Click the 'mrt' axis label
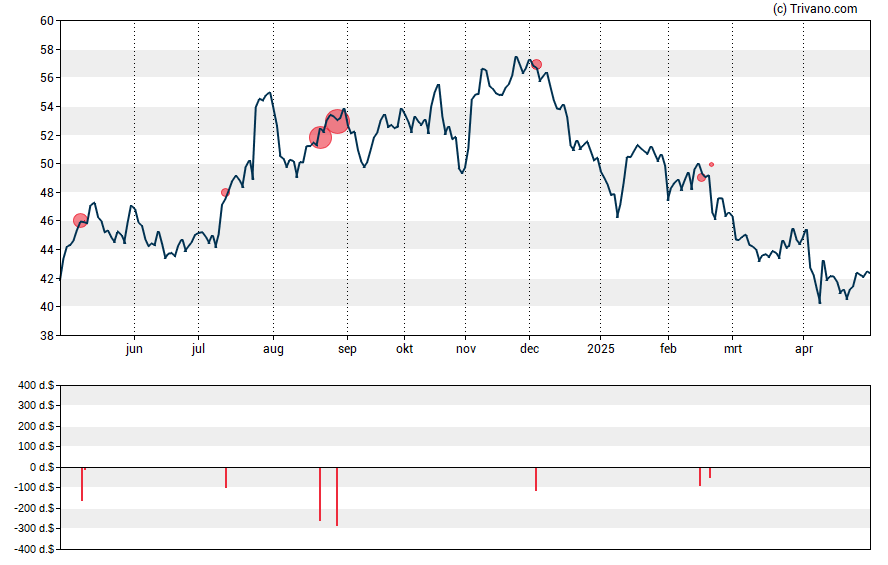Screen dimensions: 888x565 [733, 349]
